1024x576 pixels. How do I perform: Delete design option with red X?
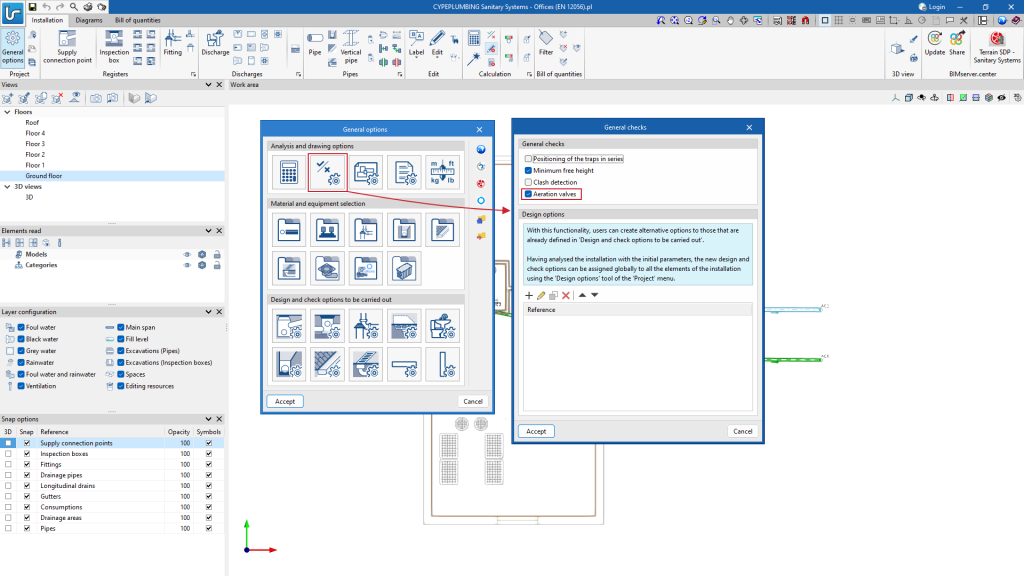click(566, 295)
